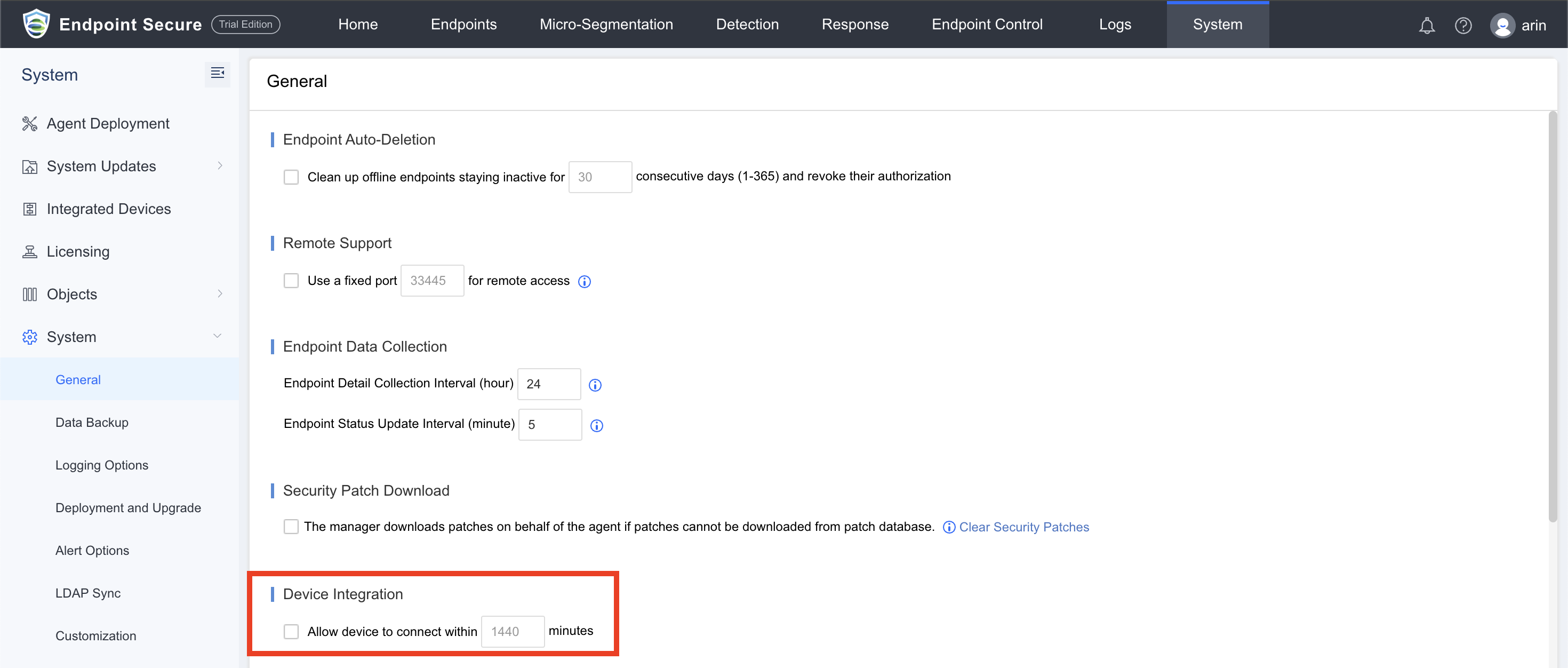Open the Endpoints tab
Screen dimensions: 1568x668
pos(464,25)
